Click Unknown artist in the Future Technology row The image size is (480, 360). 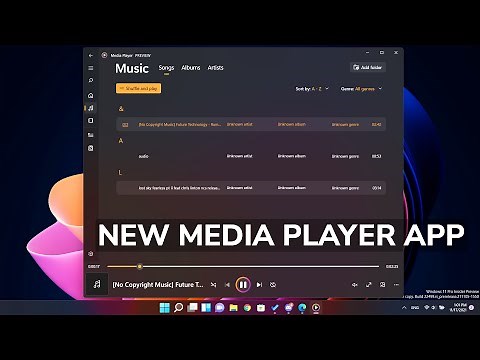tap(240, 124)
